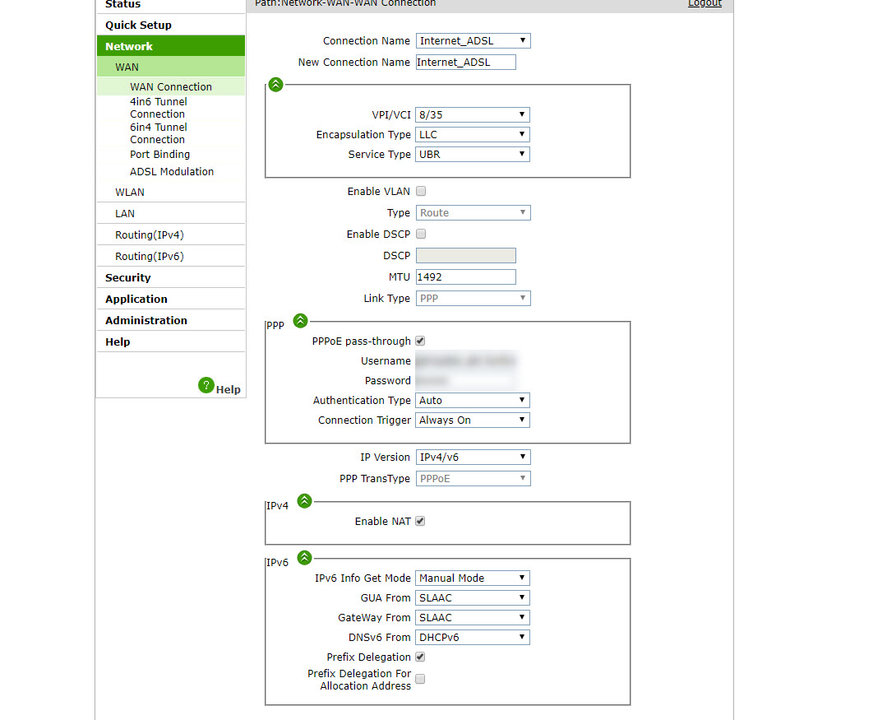The image size is (887, 720).
Task: Collapse the VPI/VCI settings section
Action: (x=275, y=85)
